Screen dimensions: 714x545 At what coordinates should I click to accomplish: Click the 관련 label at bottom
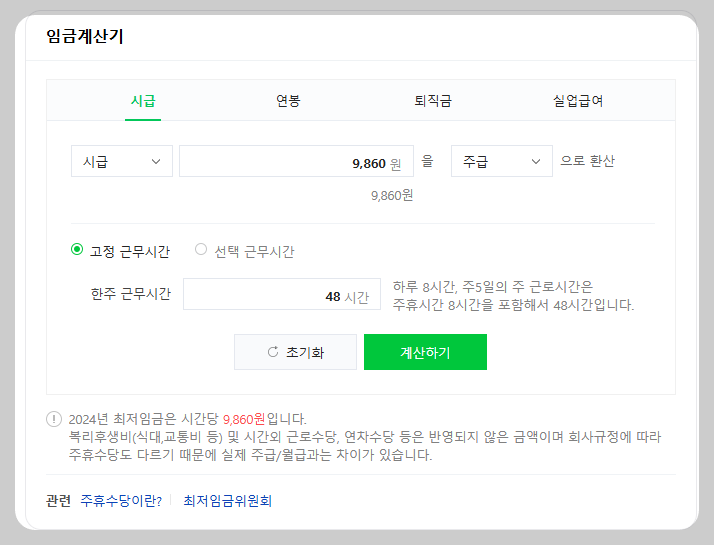[58, 501]
